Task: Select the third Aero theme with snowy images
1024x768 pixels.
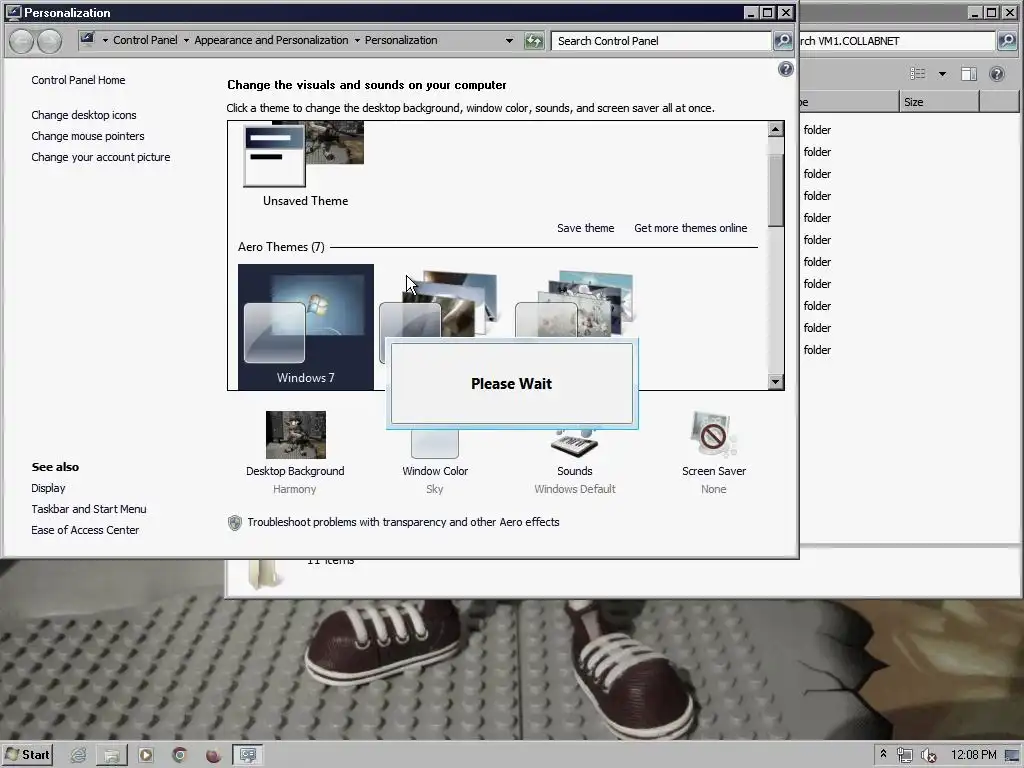Action: coord(575,304)
